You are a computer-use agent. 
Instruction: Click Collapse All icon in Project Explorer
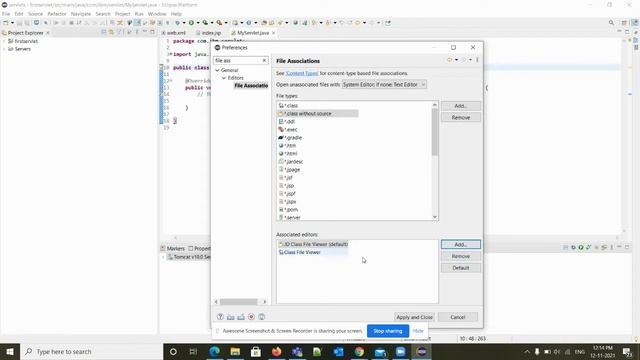coord(103,32)
